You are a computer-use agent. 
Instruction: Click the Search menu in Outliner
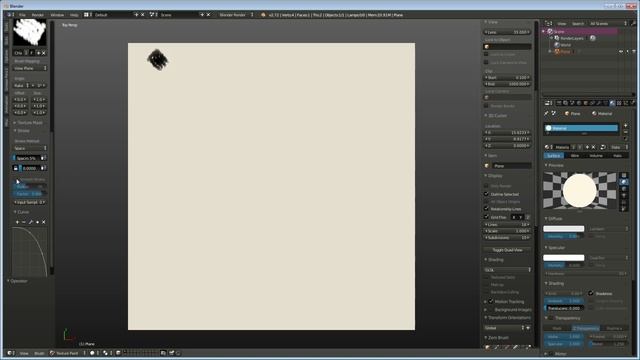pyautogui.click(x=578, y=24)
